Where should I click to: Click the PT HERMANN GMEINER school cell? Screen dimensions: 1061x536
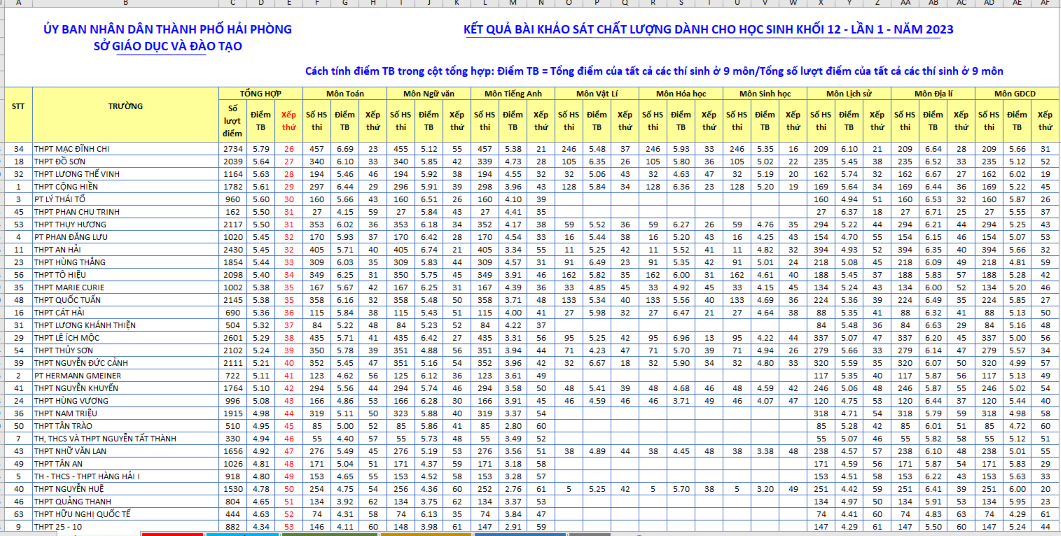tap(76, 375)
